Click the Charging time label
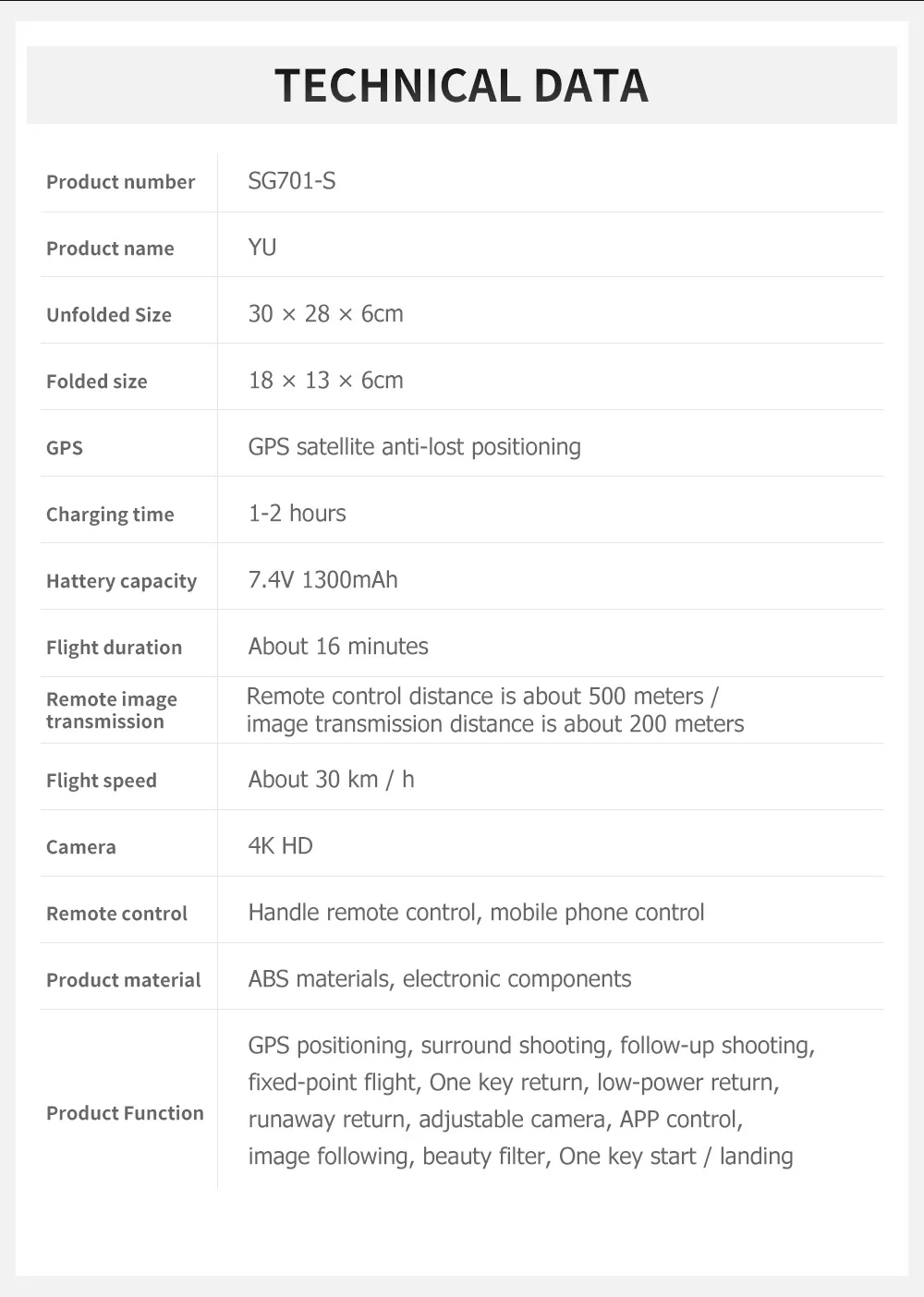924x1297 pixels. click(x=110, y=515)
